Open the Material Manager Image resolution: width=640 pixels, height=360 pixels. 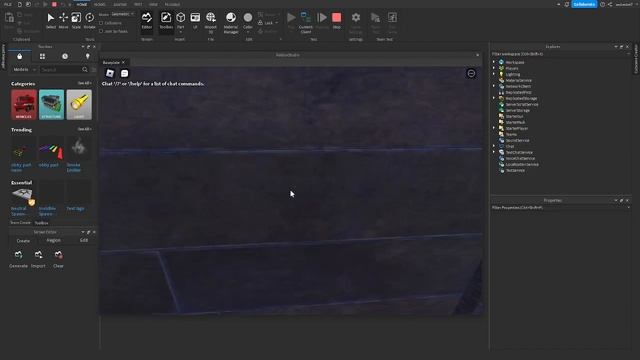231,22
